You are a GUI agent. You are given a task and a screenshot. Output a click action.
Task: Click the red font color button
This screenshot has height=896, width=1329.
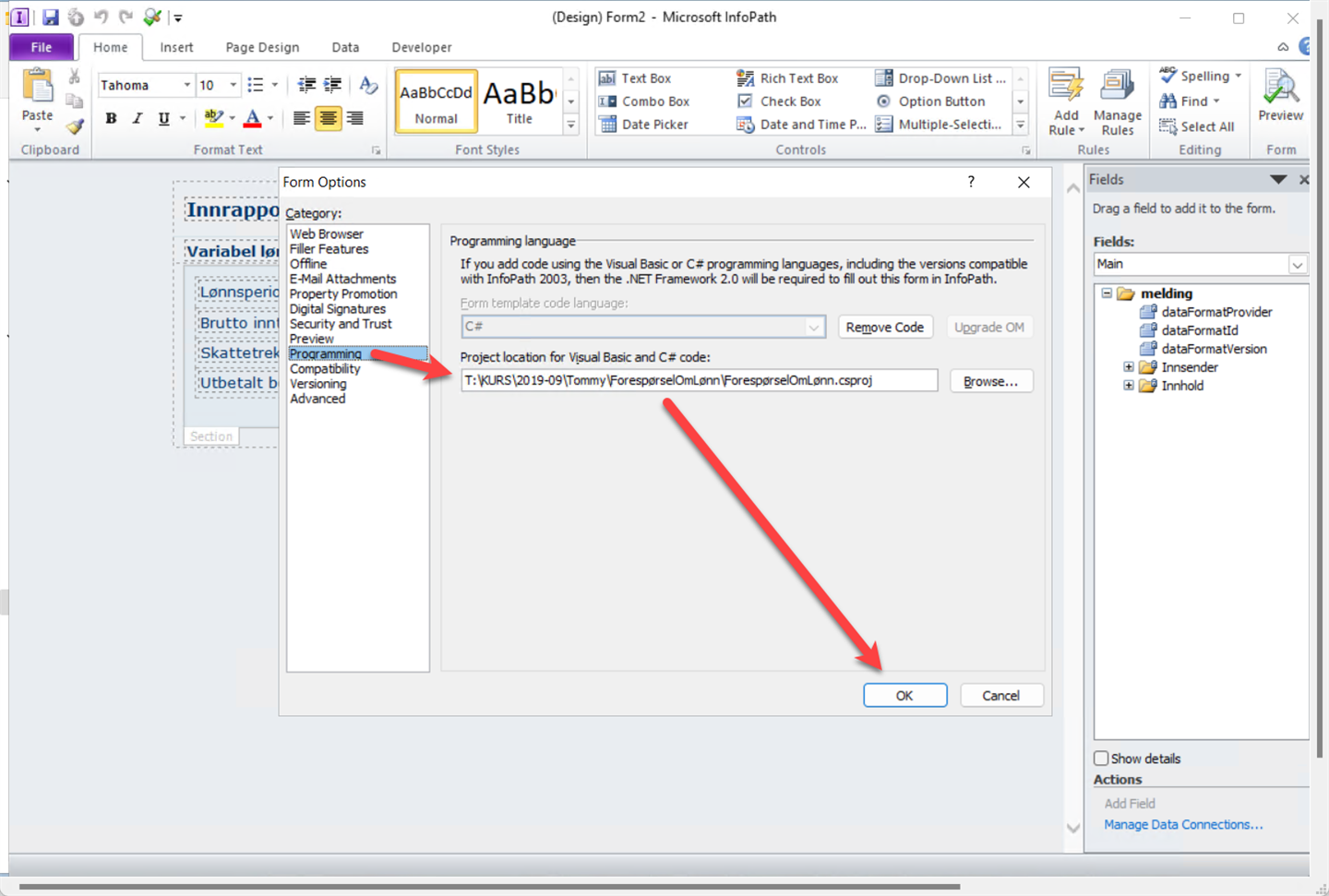[x=253, y=118]
